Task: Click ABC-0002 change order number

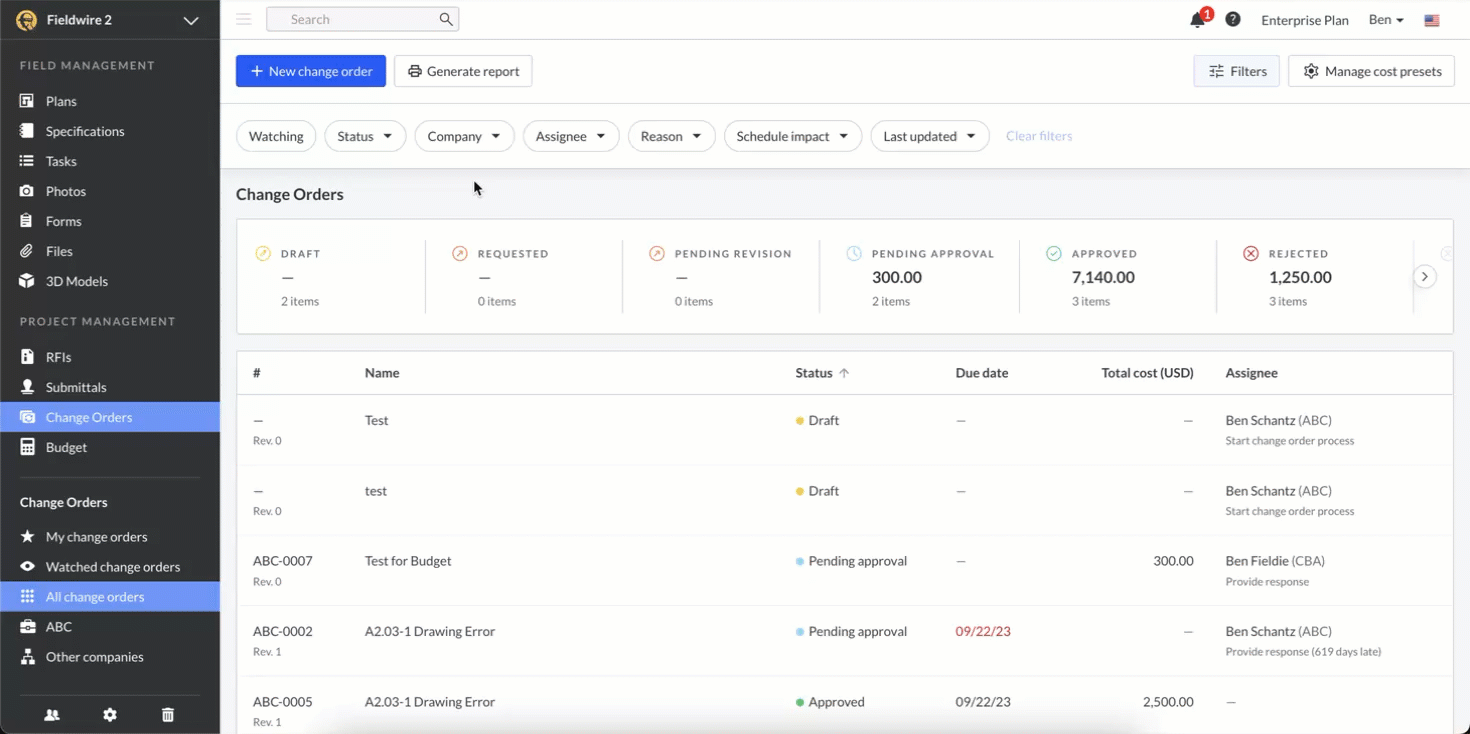Action: pyautogui.click(x=283, y=631)
